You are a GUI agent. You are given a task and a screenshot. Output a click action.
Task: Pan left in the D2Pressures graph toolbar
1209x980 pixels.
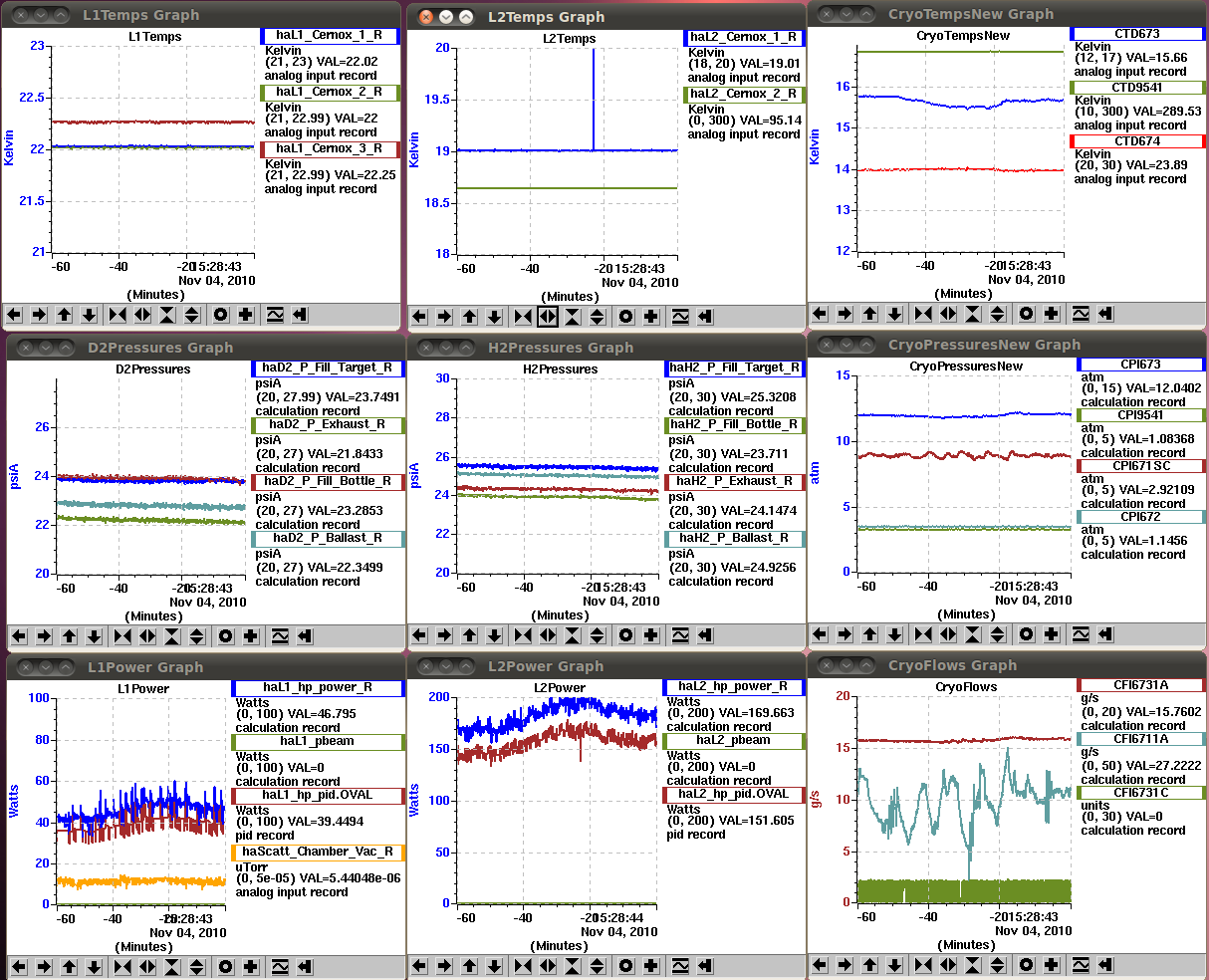(x=19, y=635)
